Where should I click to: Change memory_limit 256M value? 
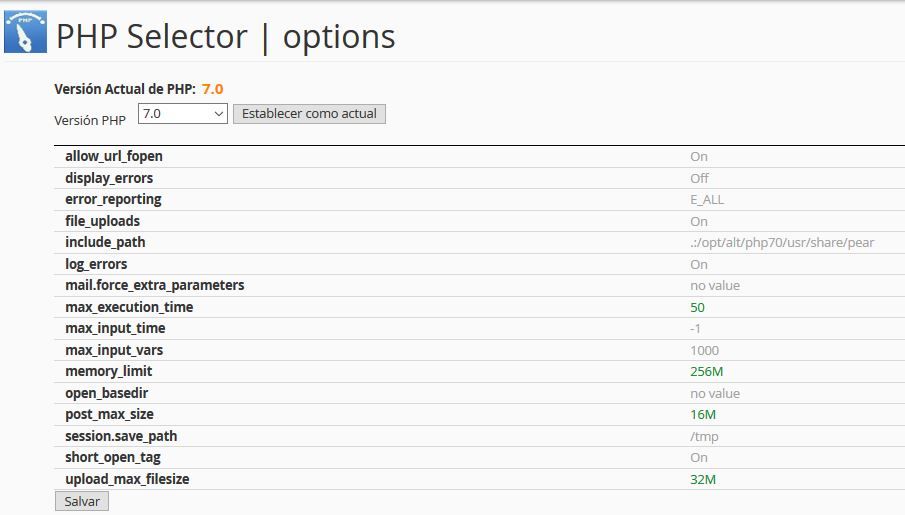coord(706,372)
